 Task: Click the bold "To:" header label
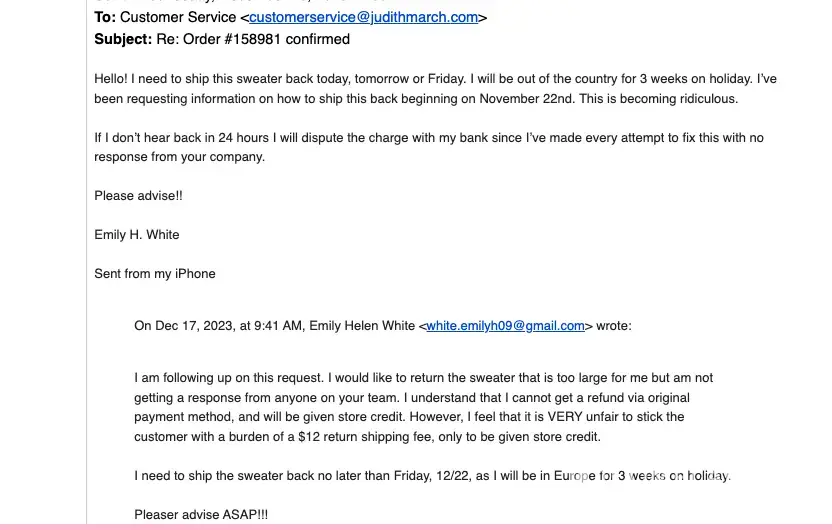[105, 17]
